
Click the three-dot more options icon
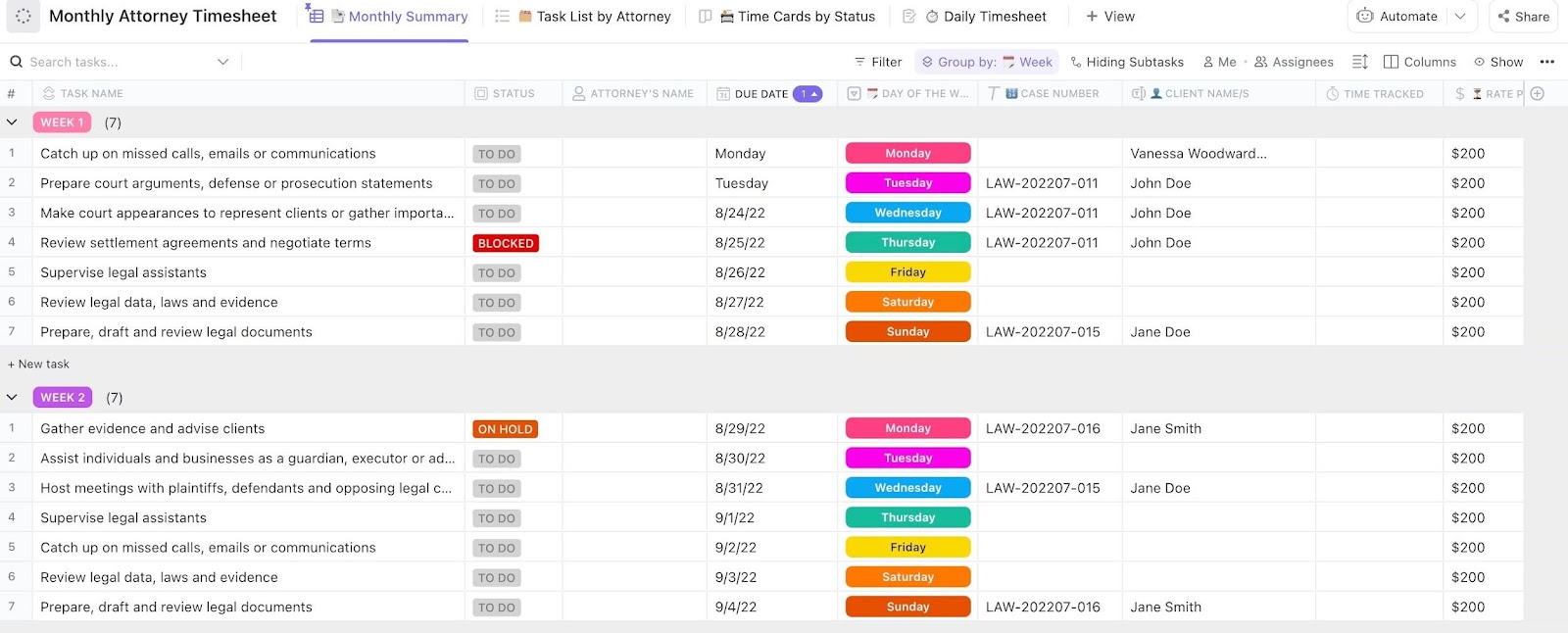tap(1547, 62)
